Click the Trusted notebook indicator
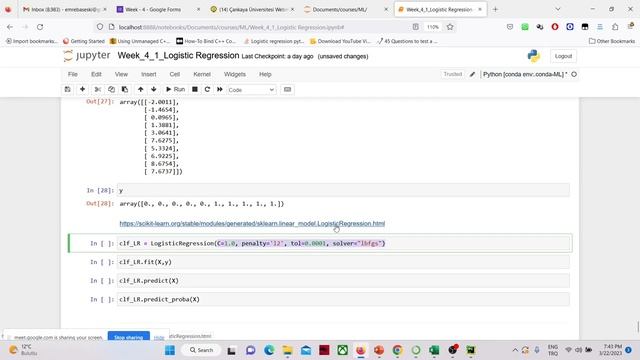The height and width of the screenshot is (360, 640). click(453, 74)
